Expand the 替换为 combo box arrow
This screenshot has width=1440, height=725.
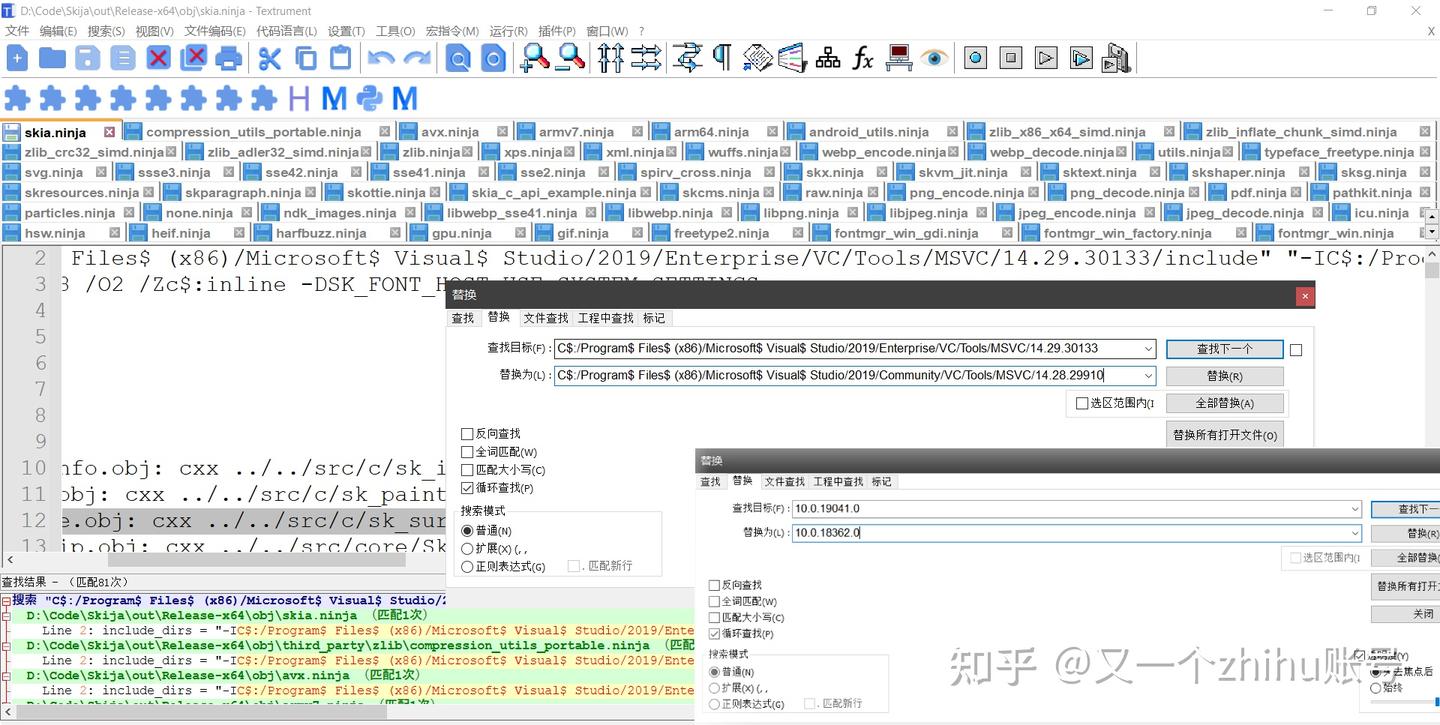(1148, 375)
